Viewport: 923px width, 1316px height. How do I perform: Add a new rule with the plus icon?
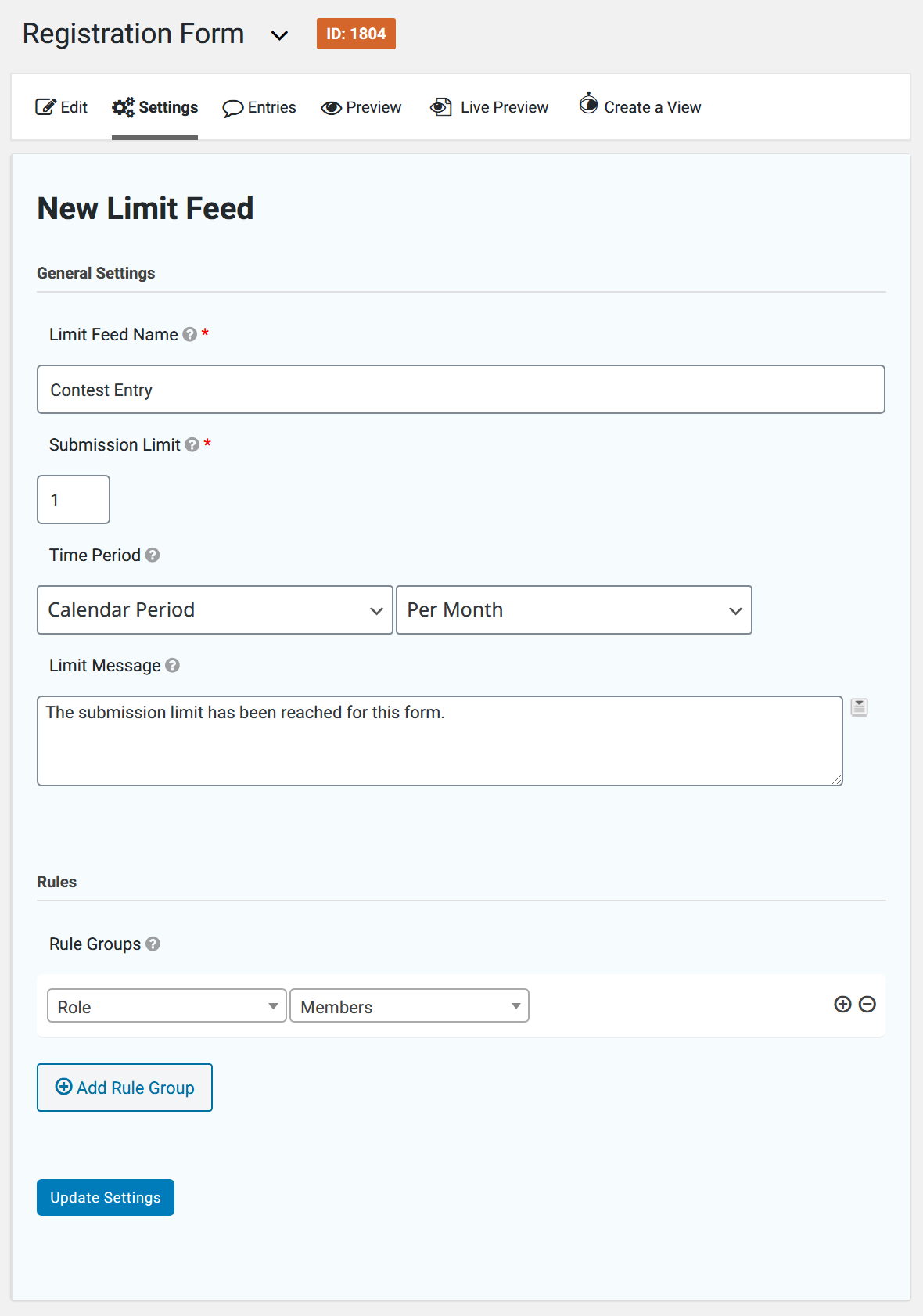[x=842, y=1005]
